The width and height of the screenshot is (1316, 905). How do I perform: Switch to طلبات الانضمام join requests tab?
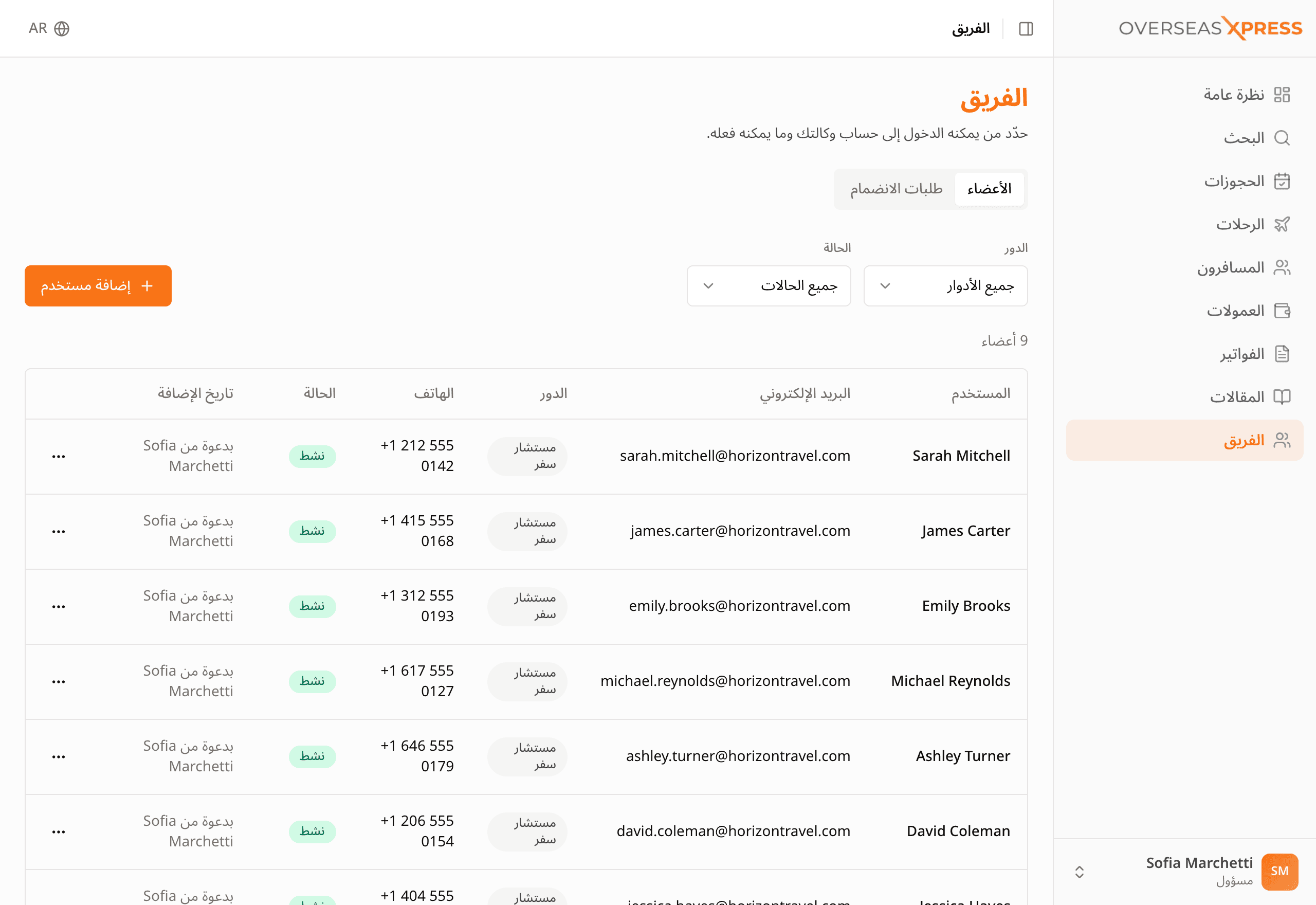point(896,189)
